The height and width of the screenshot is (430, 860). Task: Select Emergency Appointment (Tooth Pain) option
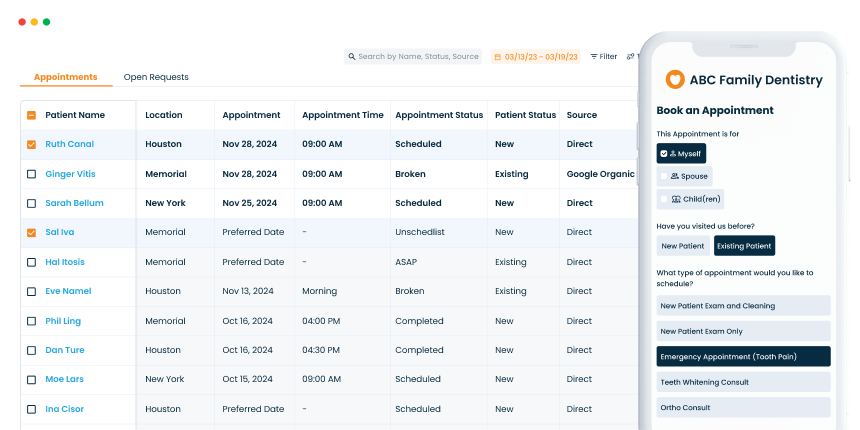click(743, 356)
